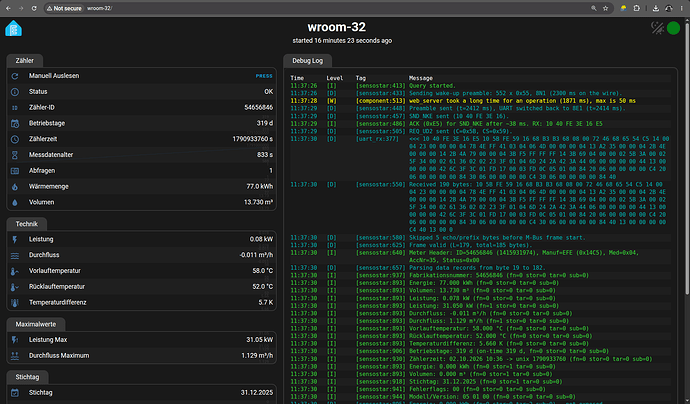Click the Durchfluss Maximum value 1.129 m³/h
The height and width of the screenshot is (404, 690).
pyautogui.click(x=257, y=356)
